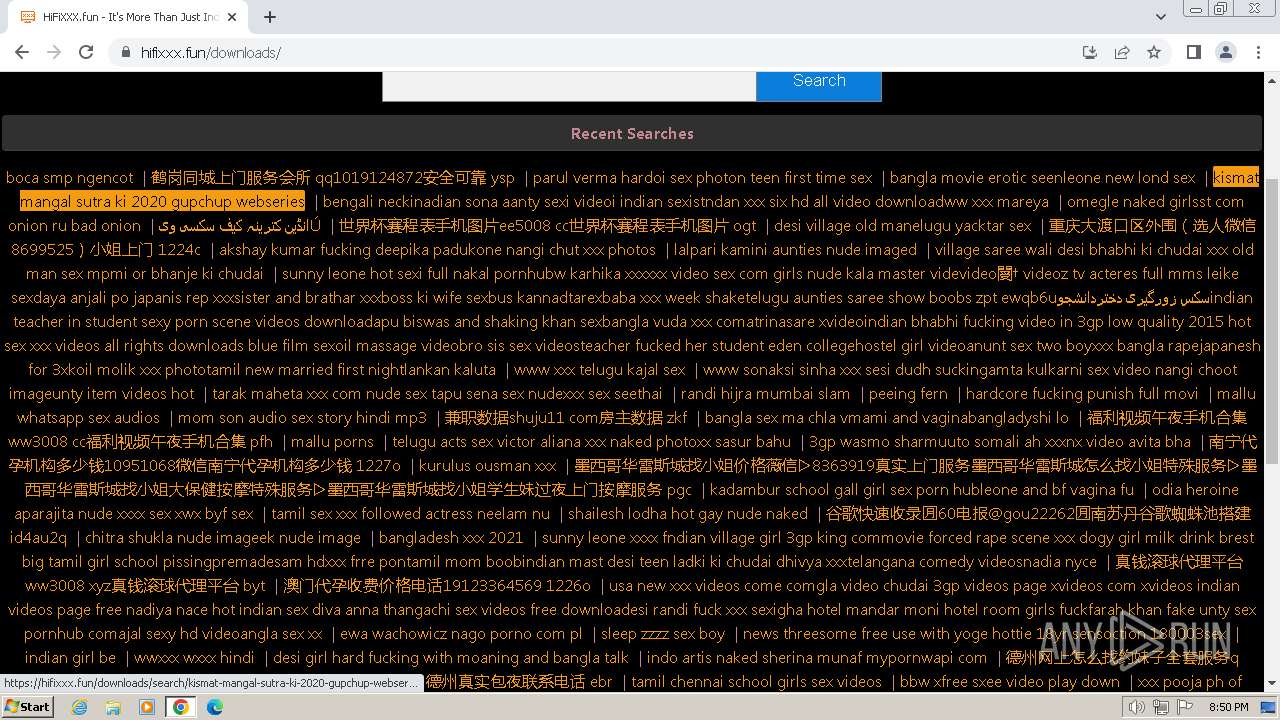1280x720 pixels.
Task: Open File Explorer from taskbar
Action: (x=113, y=707)
